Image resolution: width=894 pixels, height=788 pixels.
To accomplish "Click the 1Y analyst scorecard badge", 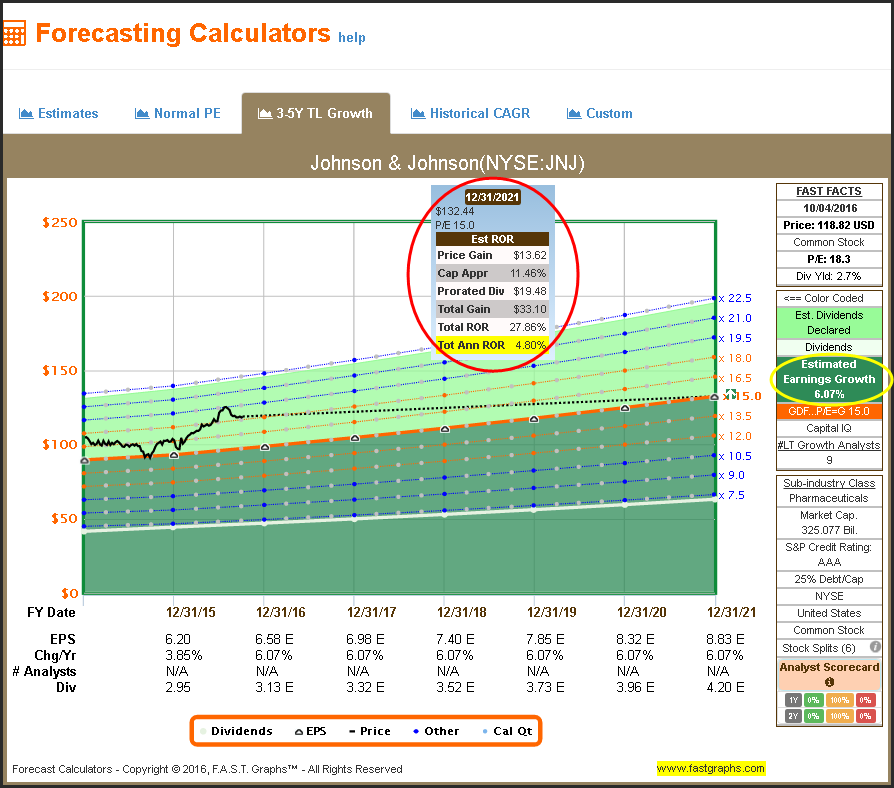I will coord(791,701).
